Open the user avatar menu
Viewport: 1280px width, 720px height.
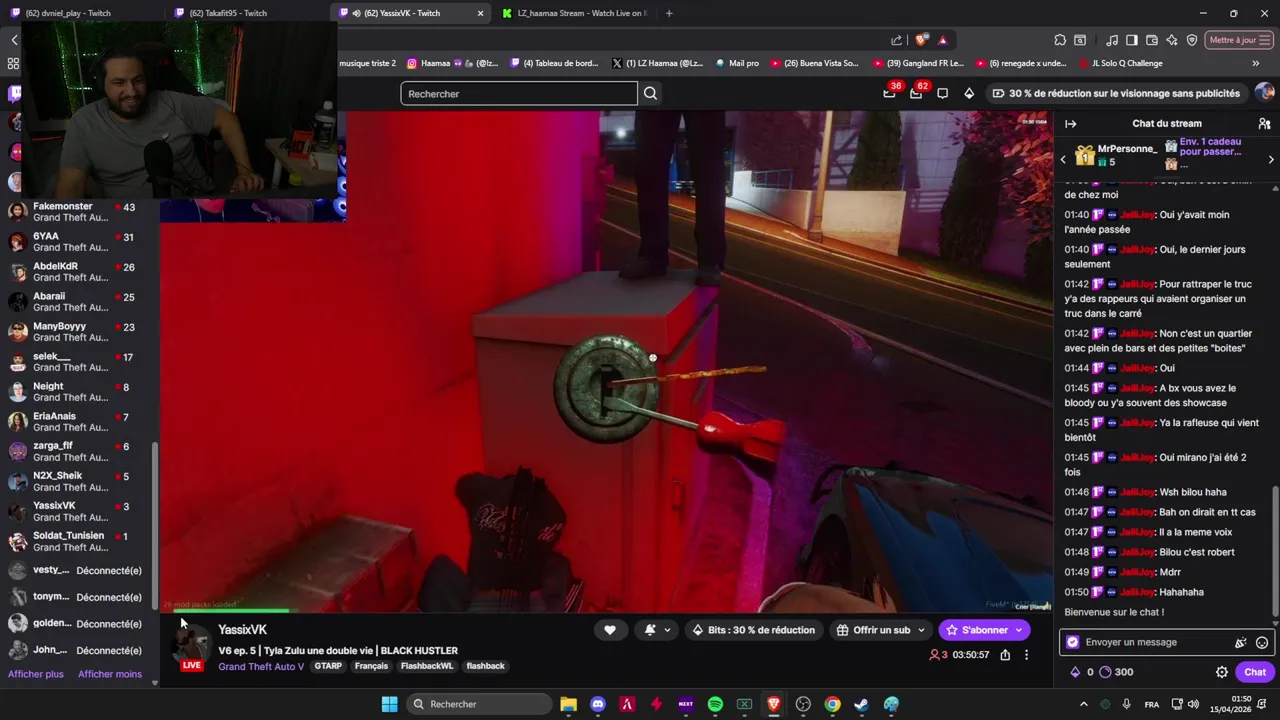point(1265,93)
